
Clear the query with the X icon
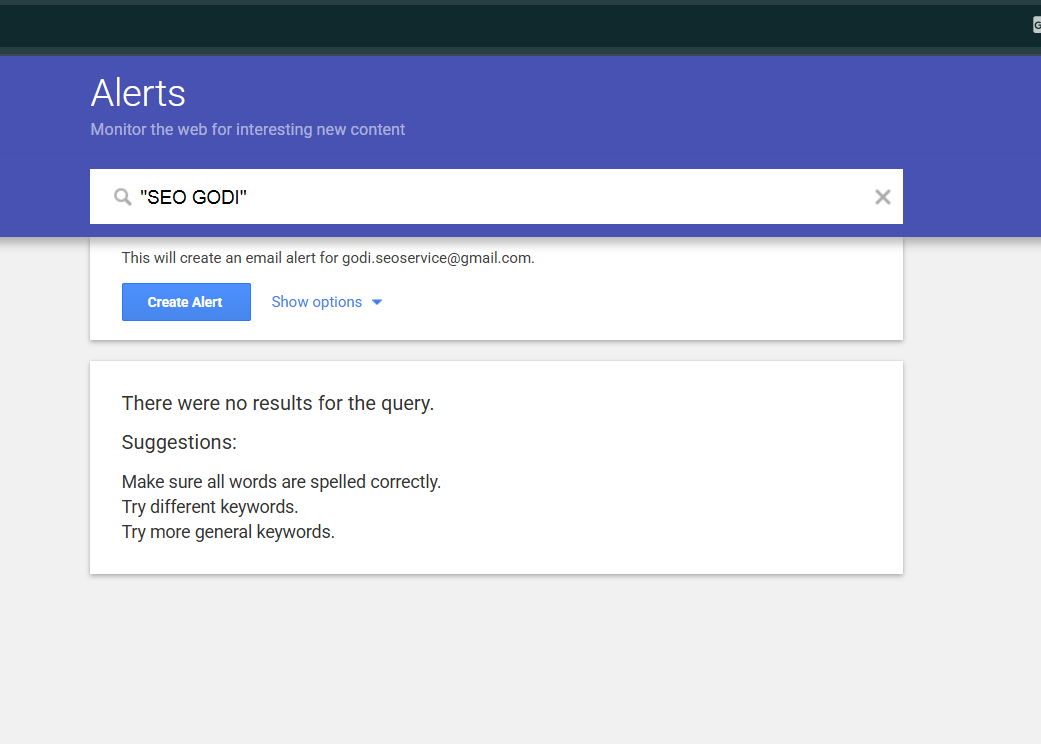(x=882, y=197)
